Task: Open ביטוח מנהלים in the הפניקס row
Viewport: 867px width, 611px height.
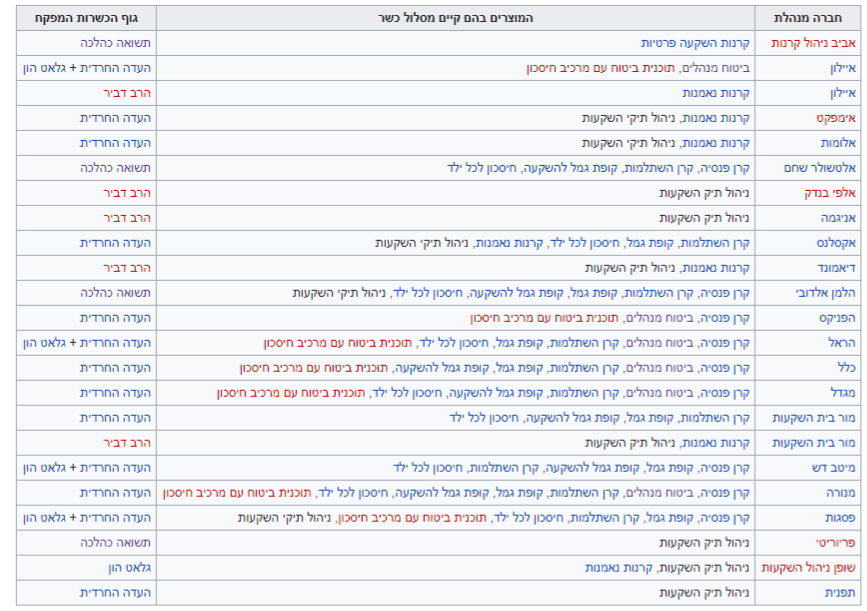Action: 660,317
